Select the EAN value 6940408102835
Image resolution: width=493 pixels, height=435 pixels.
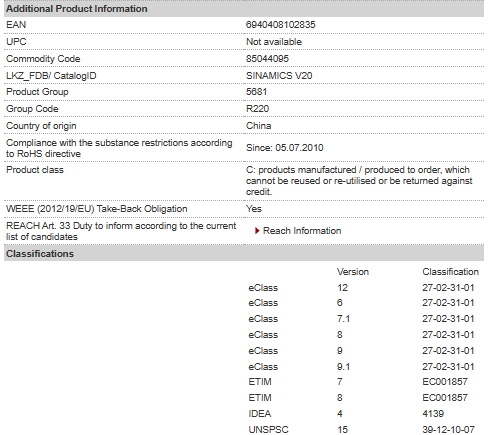point(280,25)
